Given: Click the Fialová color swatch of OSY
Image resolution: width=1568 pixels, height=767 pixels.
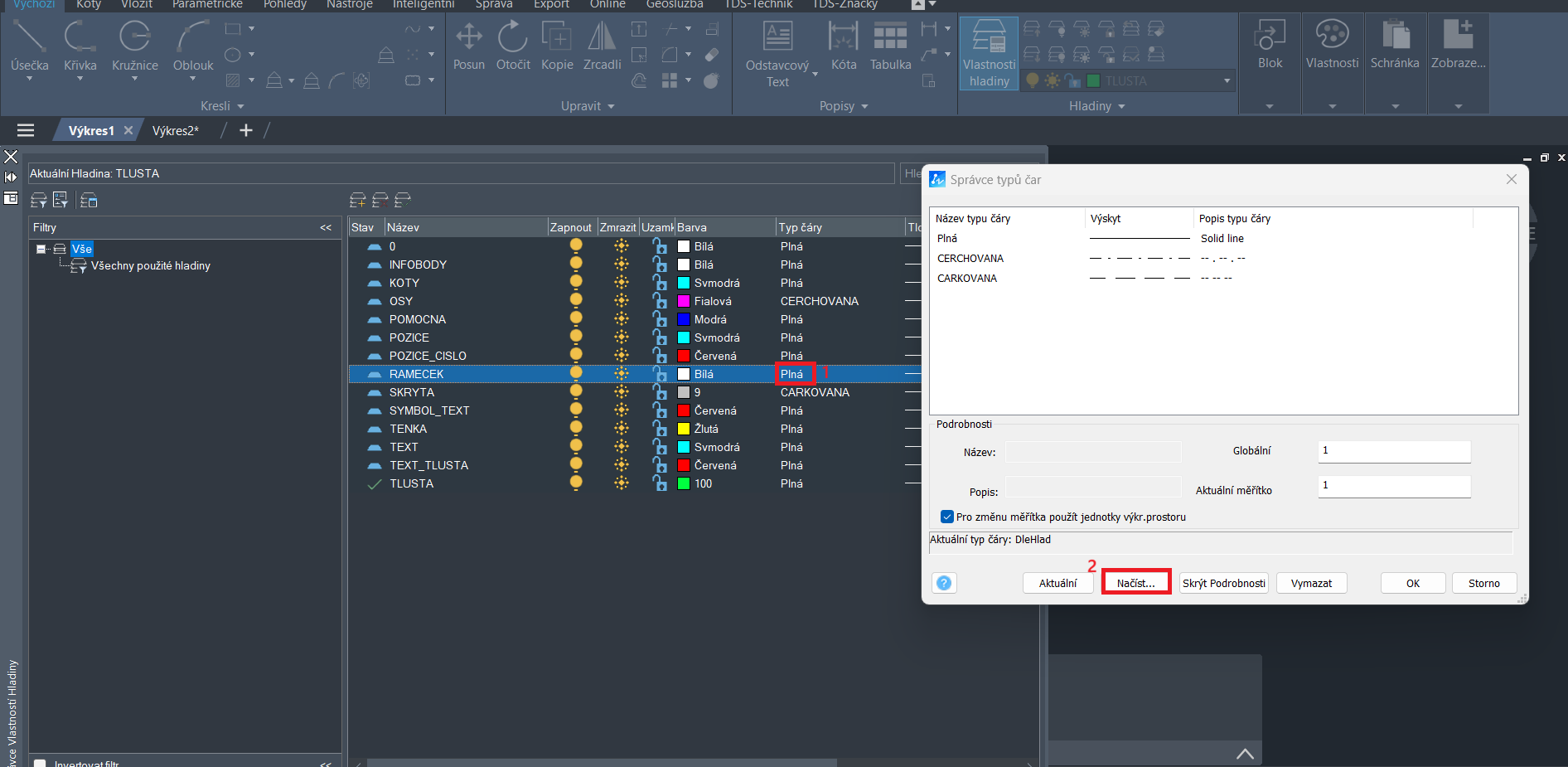Looking at the screenshot, I should click(684, 301).
